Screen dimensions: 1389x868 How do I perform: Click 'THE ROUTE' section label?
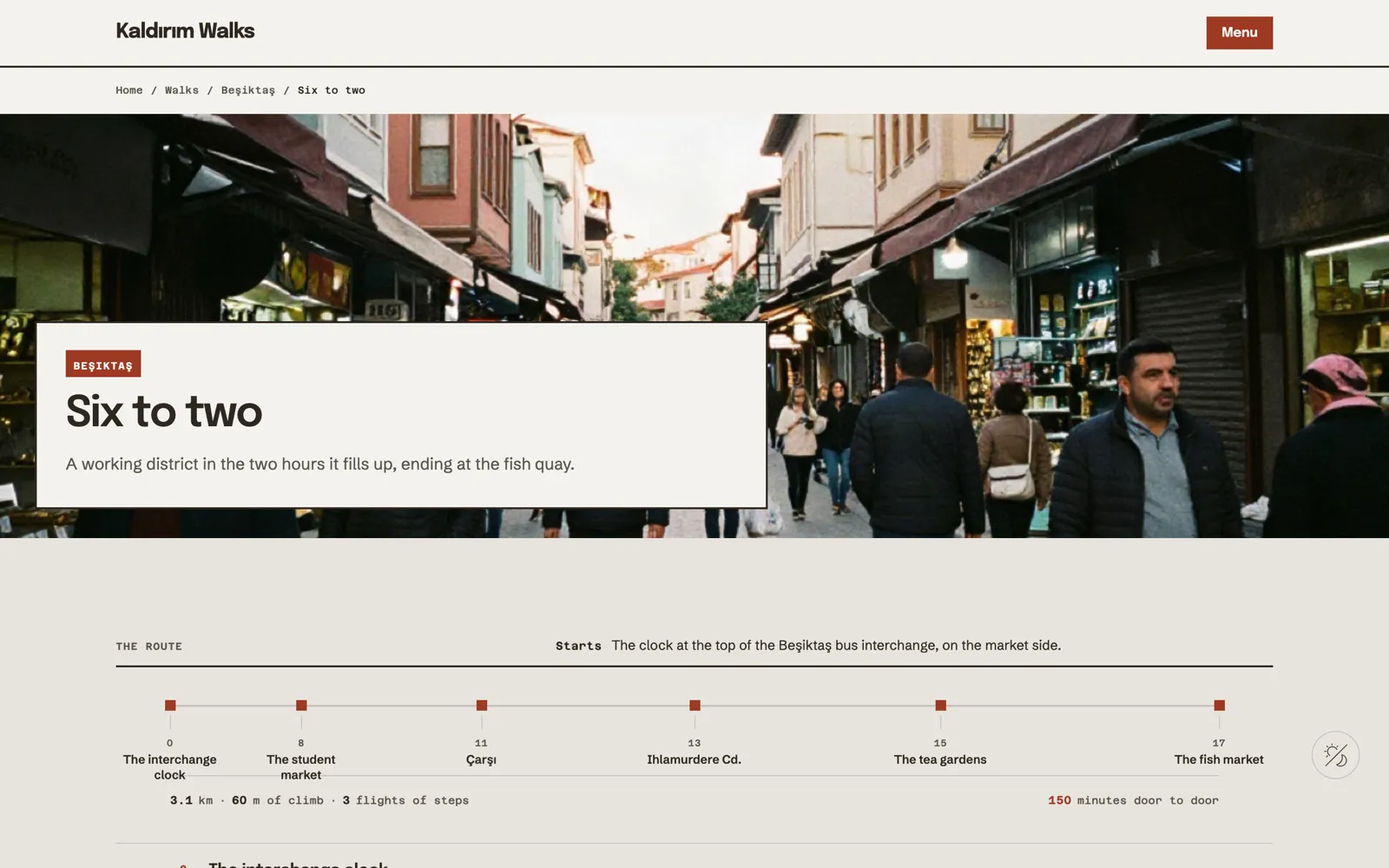coord(149,647)
